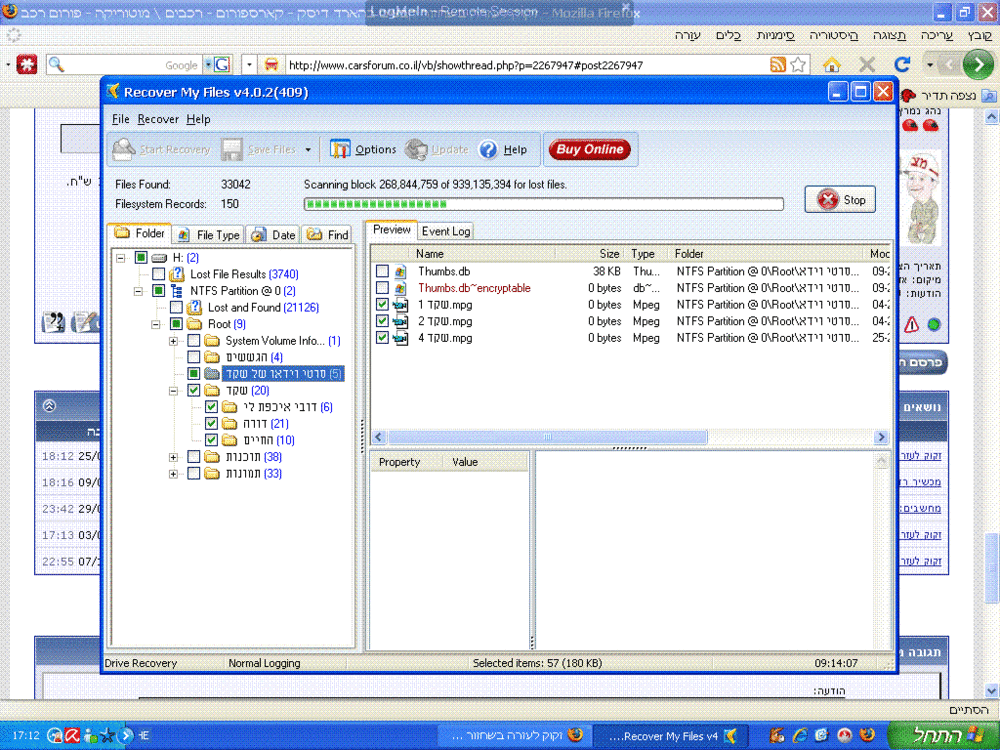
Task: Open the Event Log tab
Action: [x=446, y=232]
